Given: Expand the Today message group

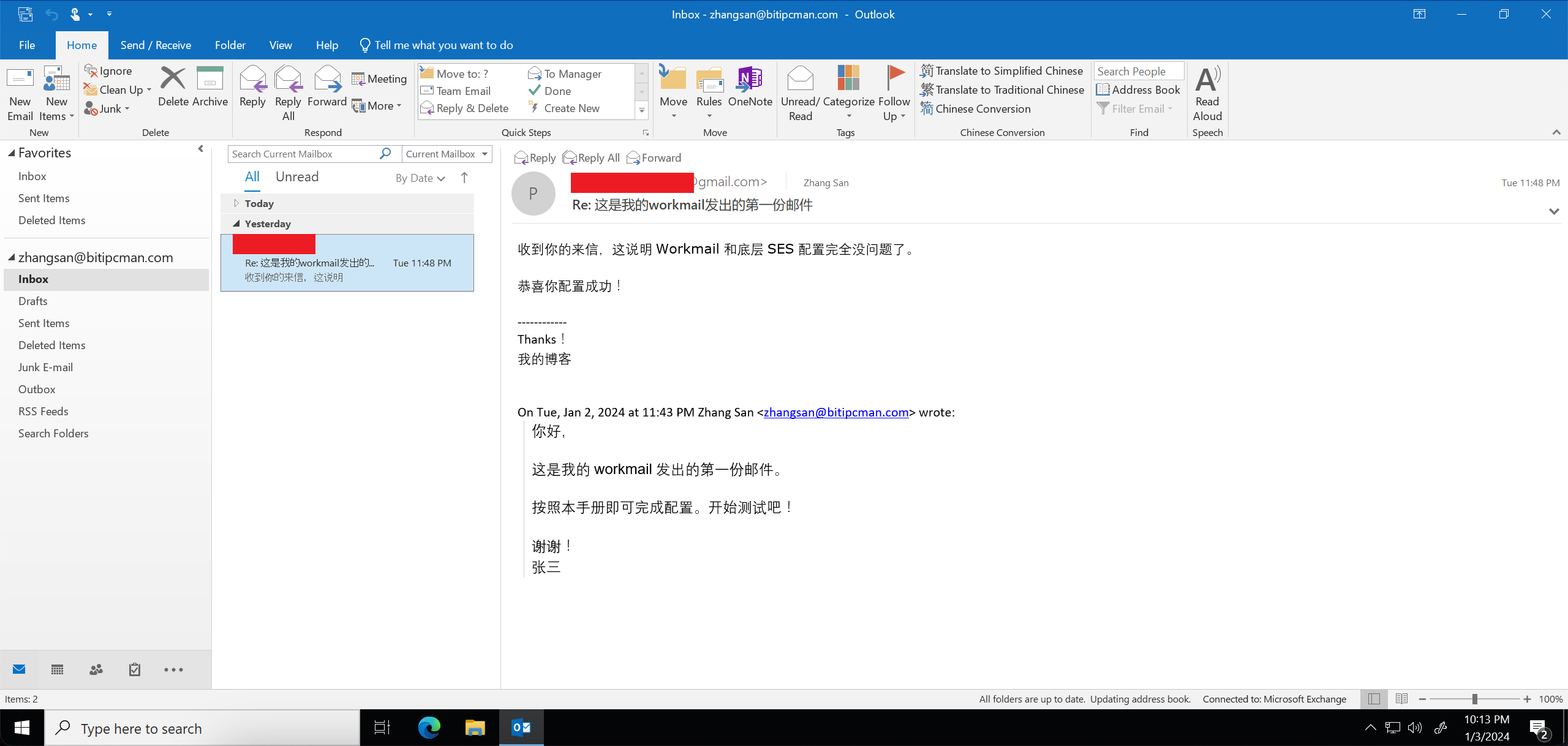Looking at the screenshot, I should (x=236, y=203).
